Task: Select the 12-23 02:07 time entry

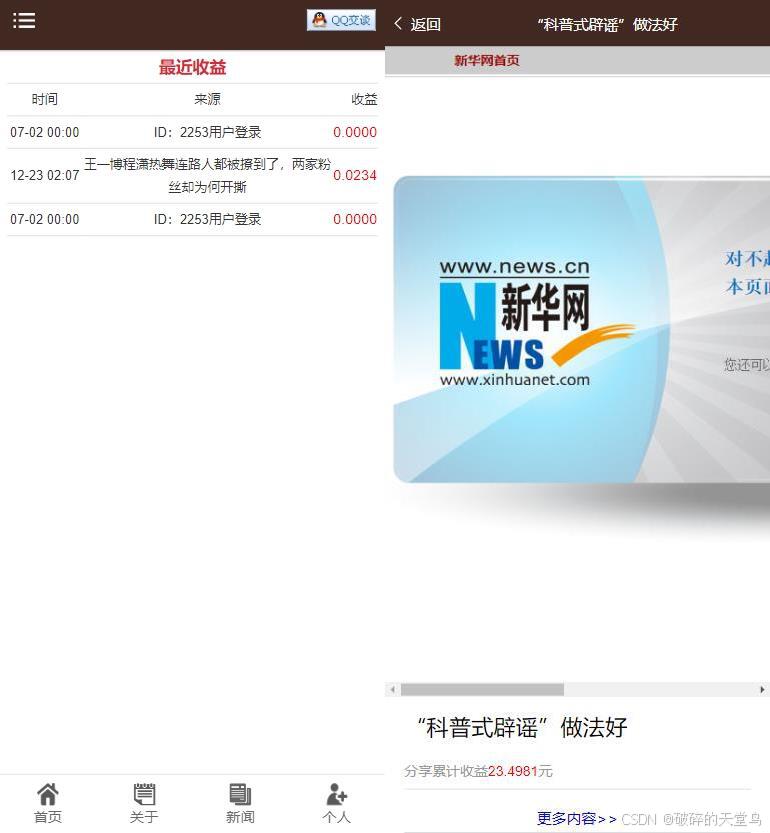Action: (45, 175)
